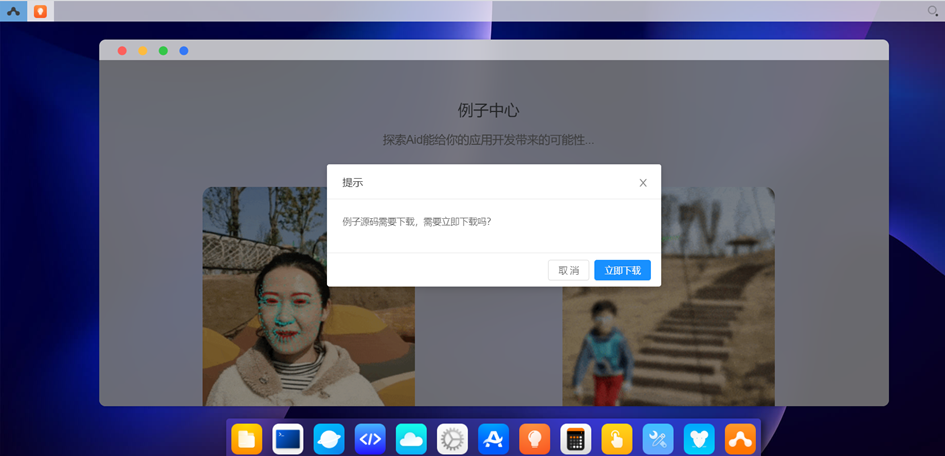Open the code editor dock icon

click(370, 439)
